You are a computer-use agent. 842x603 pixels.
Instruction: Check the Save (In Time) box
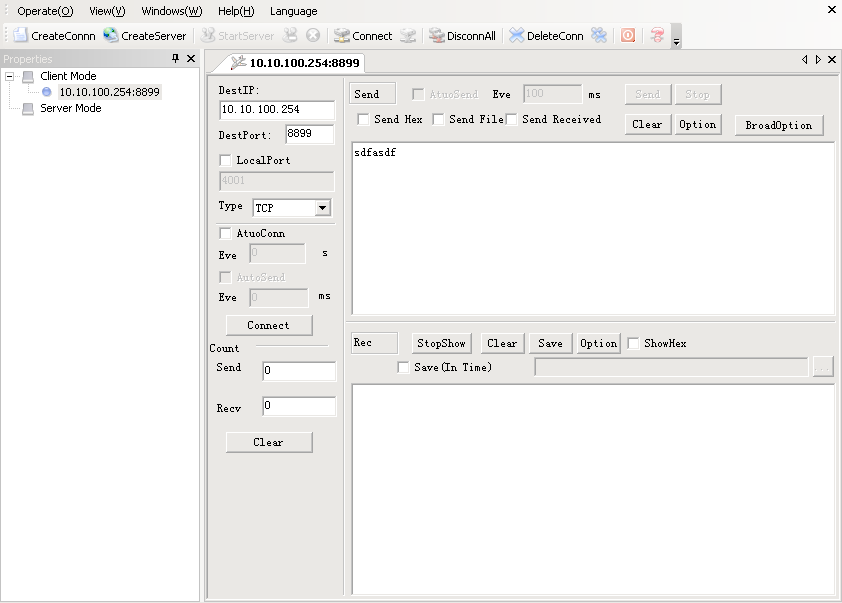403,367
